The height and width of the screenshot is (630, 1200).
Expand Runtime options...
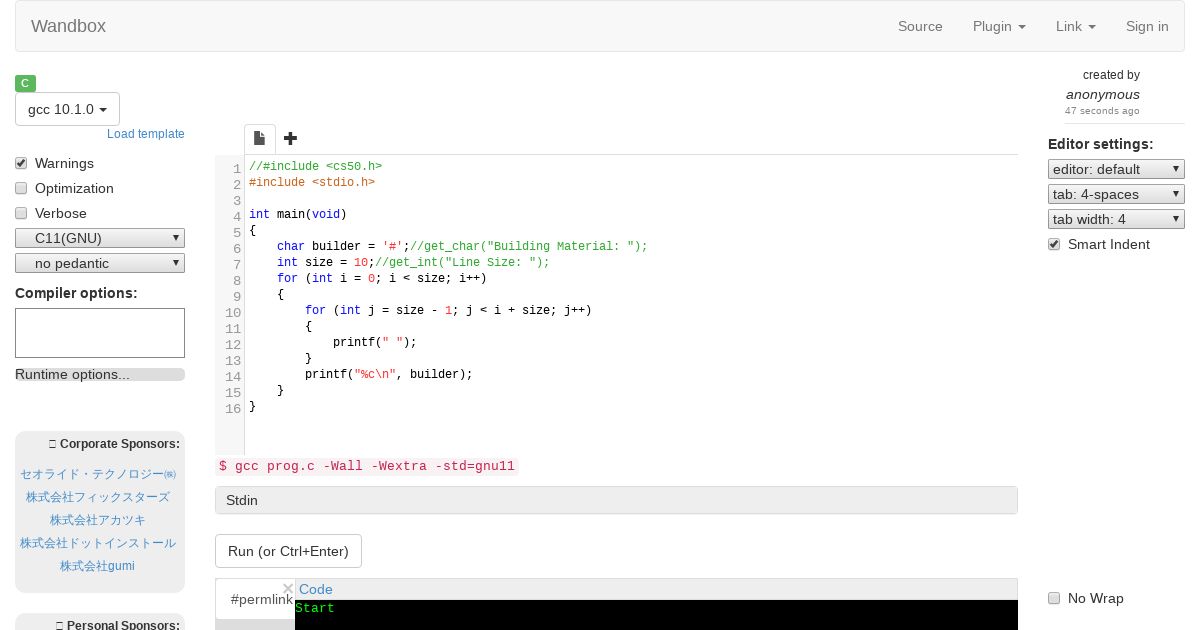coord(100,374)
